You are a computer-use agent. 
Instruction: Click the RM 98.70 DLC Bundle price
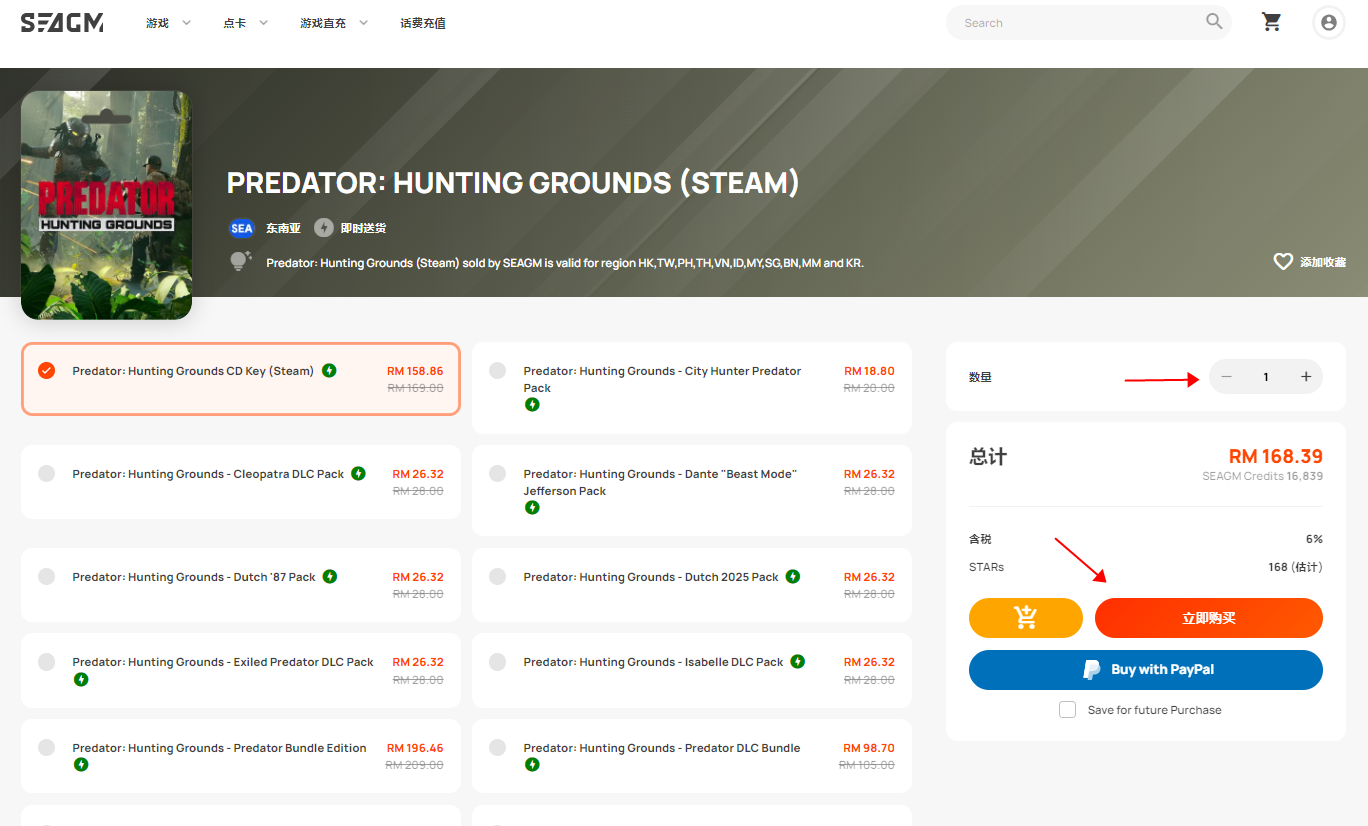pos(869,748)
